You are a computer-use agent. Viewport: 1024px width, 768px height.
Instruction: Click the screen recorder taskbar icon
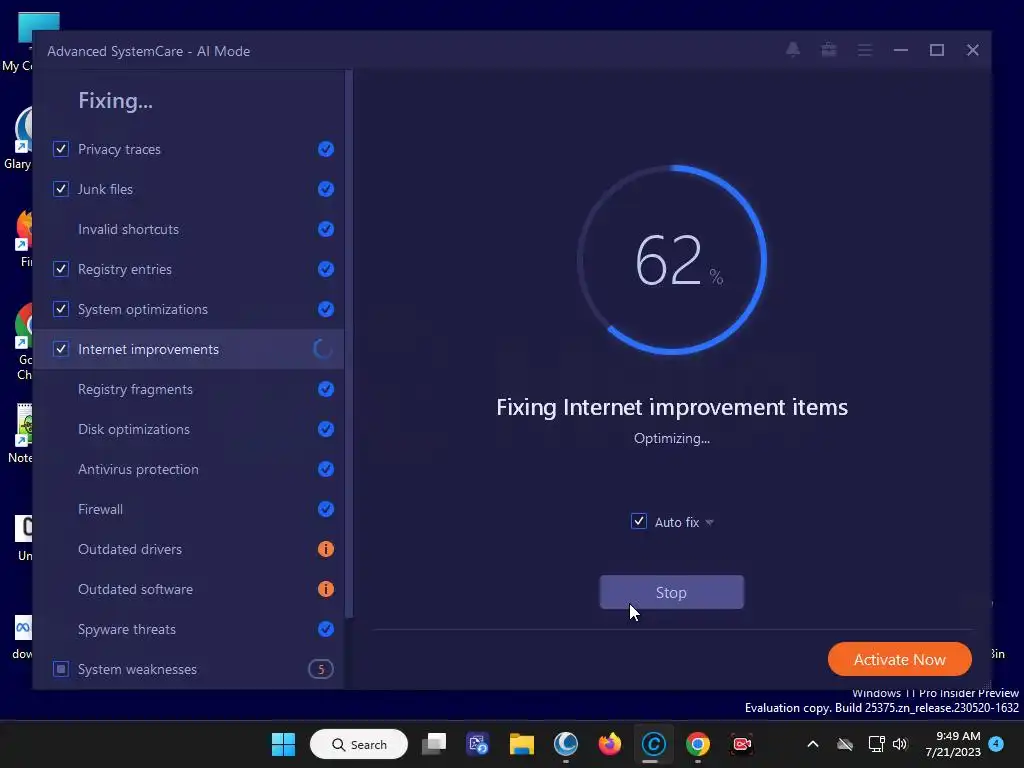(742, 744)
